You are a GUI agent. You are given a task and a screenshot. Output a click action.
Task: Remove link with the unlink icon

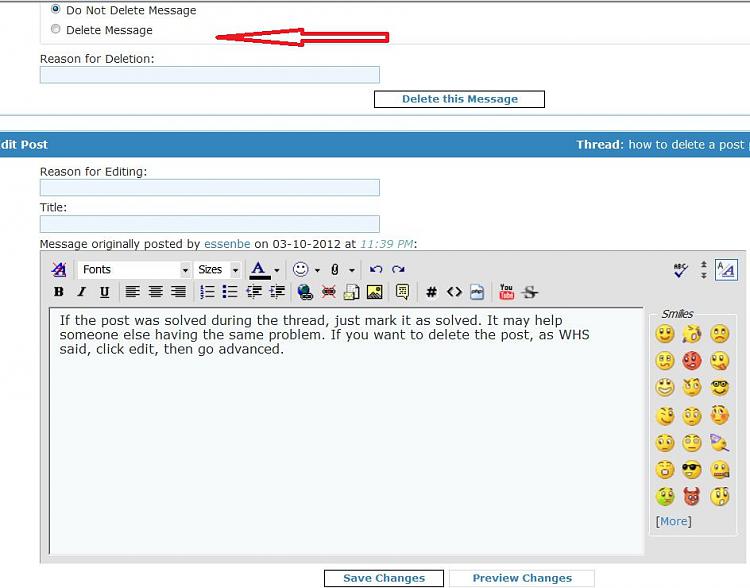tap(329, 292)
